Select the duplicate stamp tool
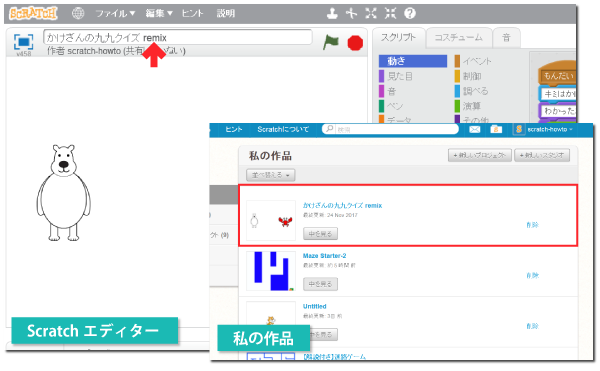 [332, 13]
